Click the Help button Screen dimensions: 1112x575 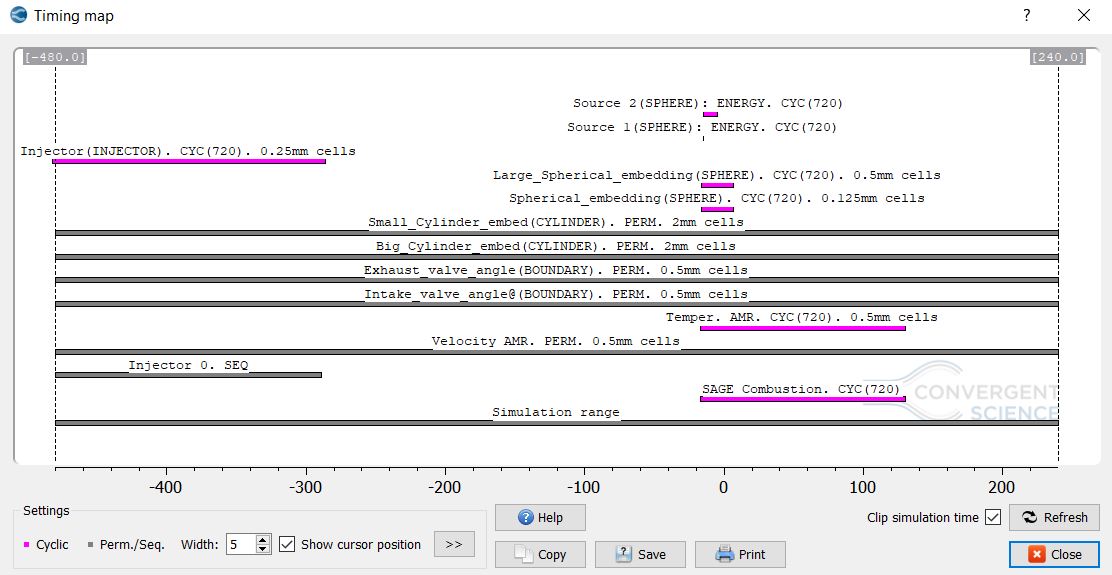pyautogui.click(x=540, y=518)
